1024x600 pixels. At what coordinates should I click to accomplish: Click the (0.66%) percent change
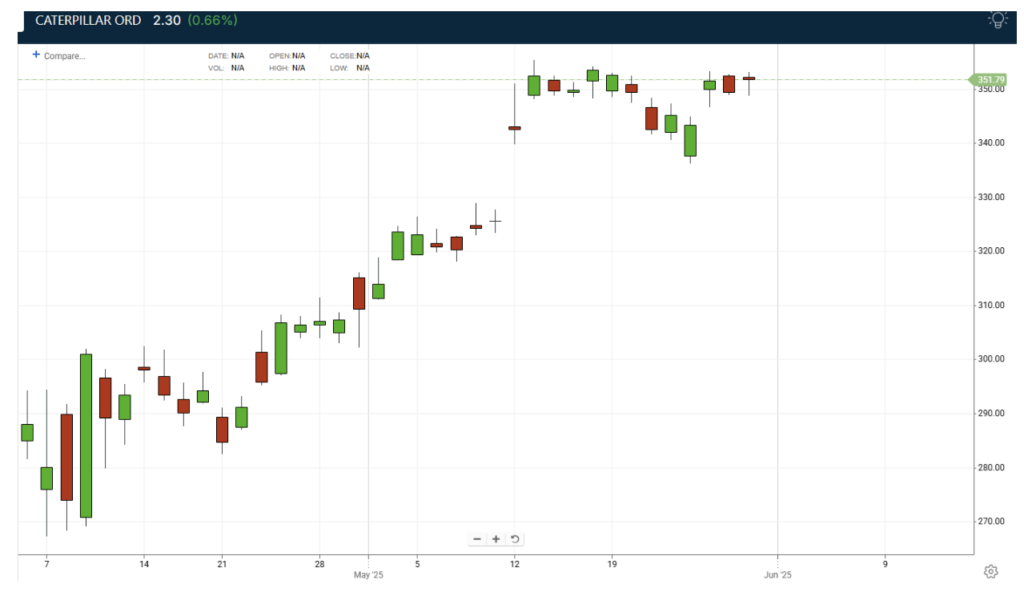[x=212, y=20]
